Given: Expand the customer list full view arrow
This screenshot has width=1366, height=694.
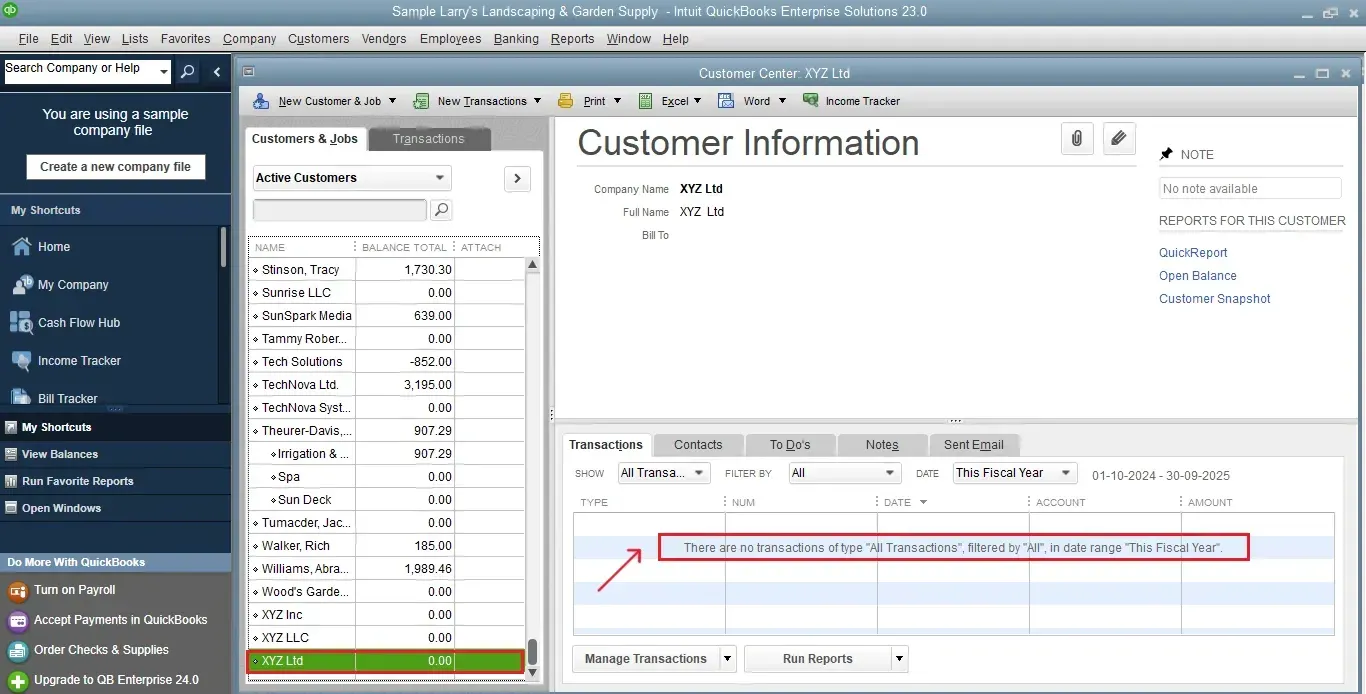Looking at the screenshot, I should tap(517, 178).
